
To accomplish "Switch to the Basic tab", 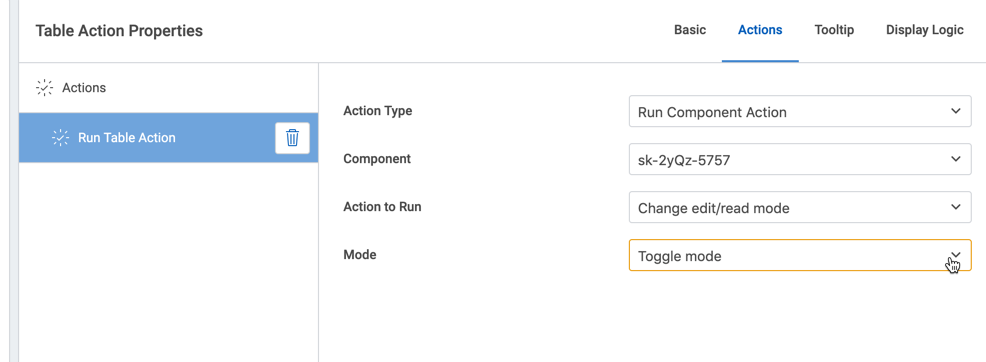I will 690,30.
